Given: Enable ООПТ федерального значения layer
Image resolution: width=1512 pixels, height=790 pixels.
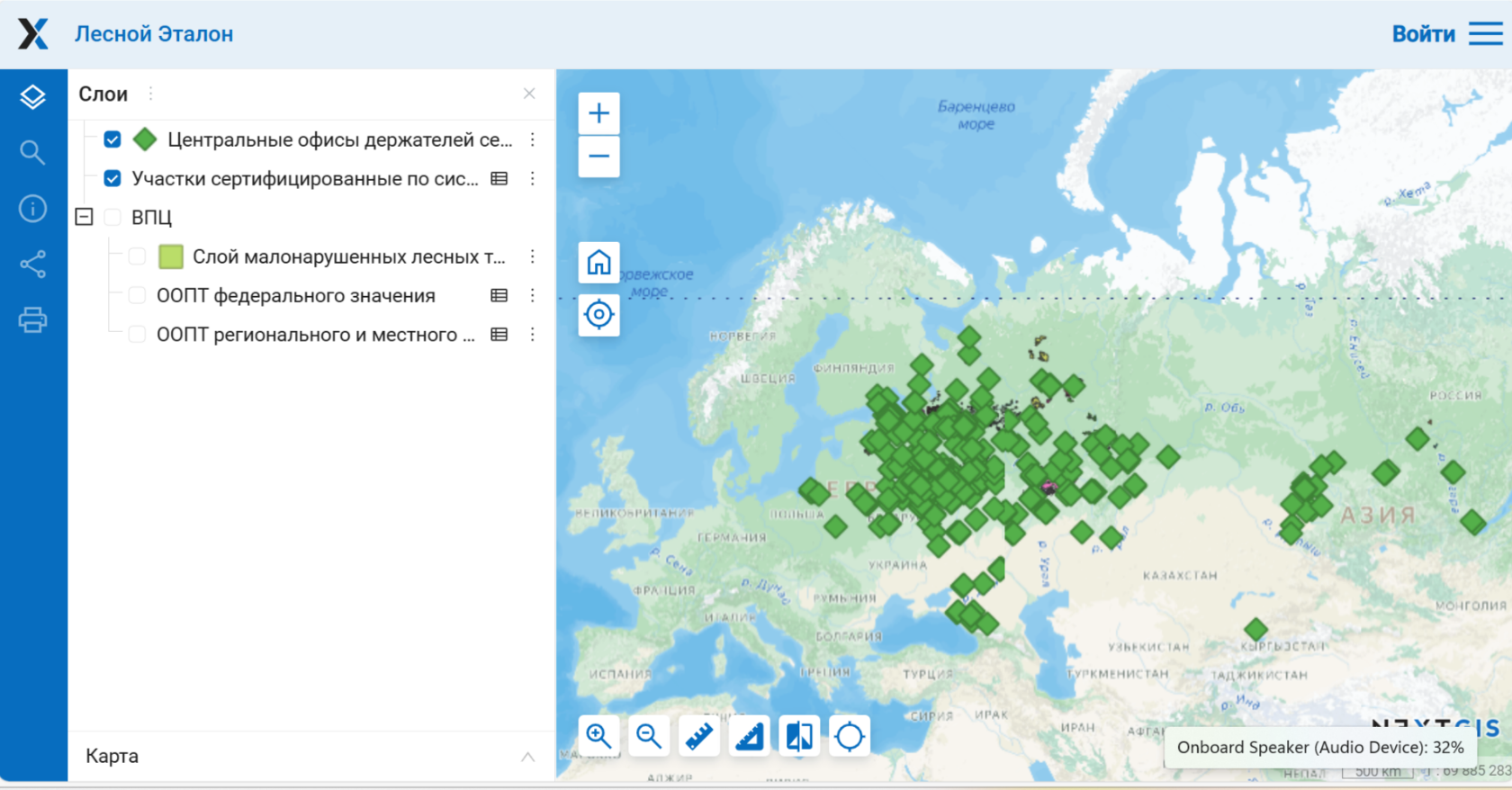Looking at the screenshot, I should click(x=137, y=295).
